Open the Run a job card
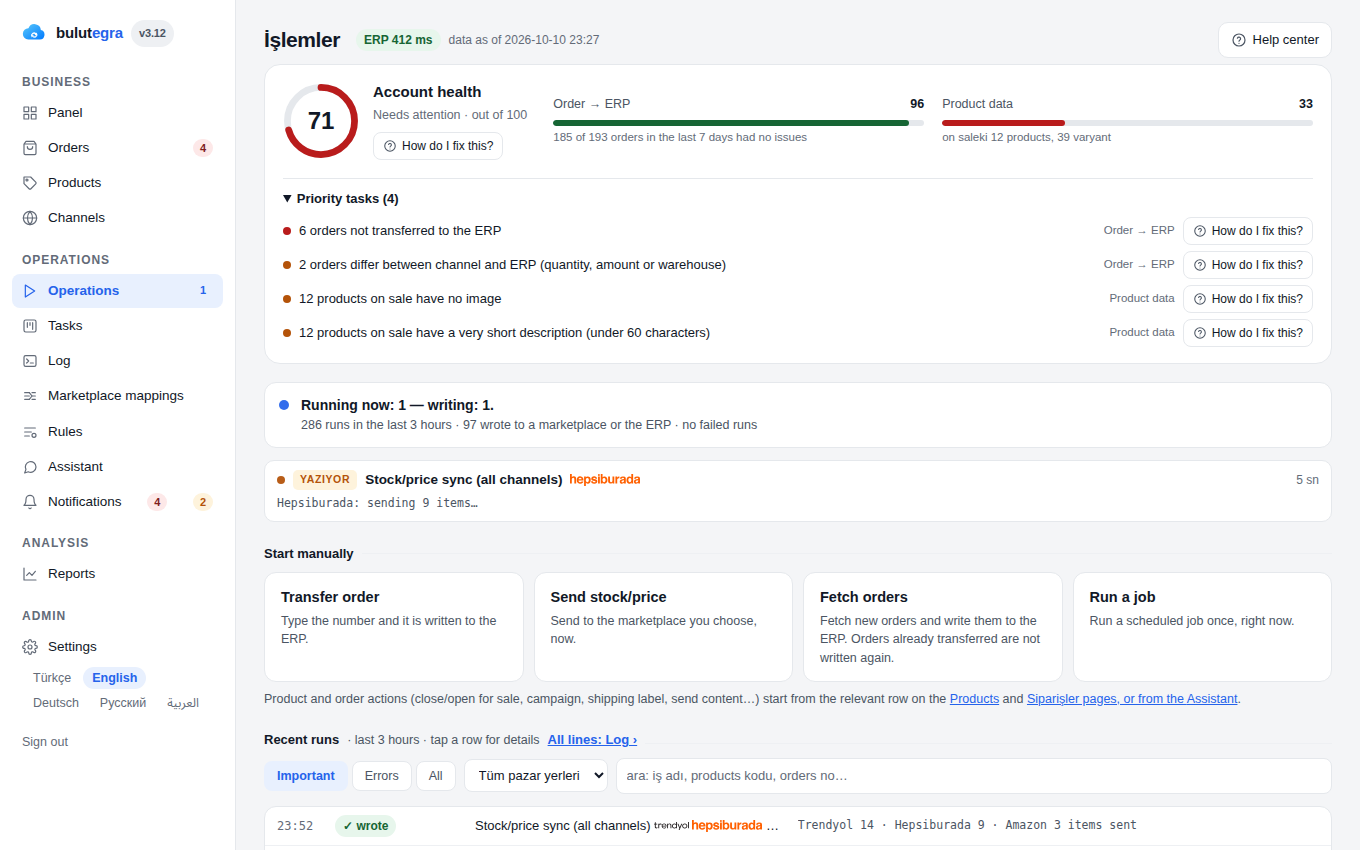 click(1202, 627)
